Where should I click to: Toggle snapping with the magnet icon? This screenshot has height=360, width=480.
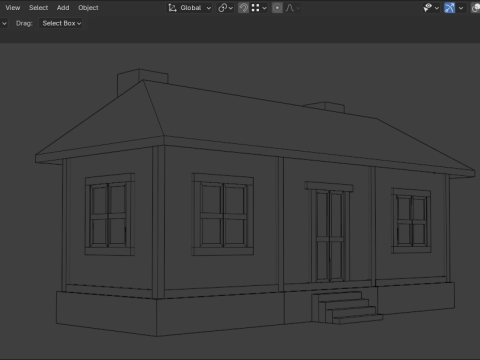coord(243,8)
